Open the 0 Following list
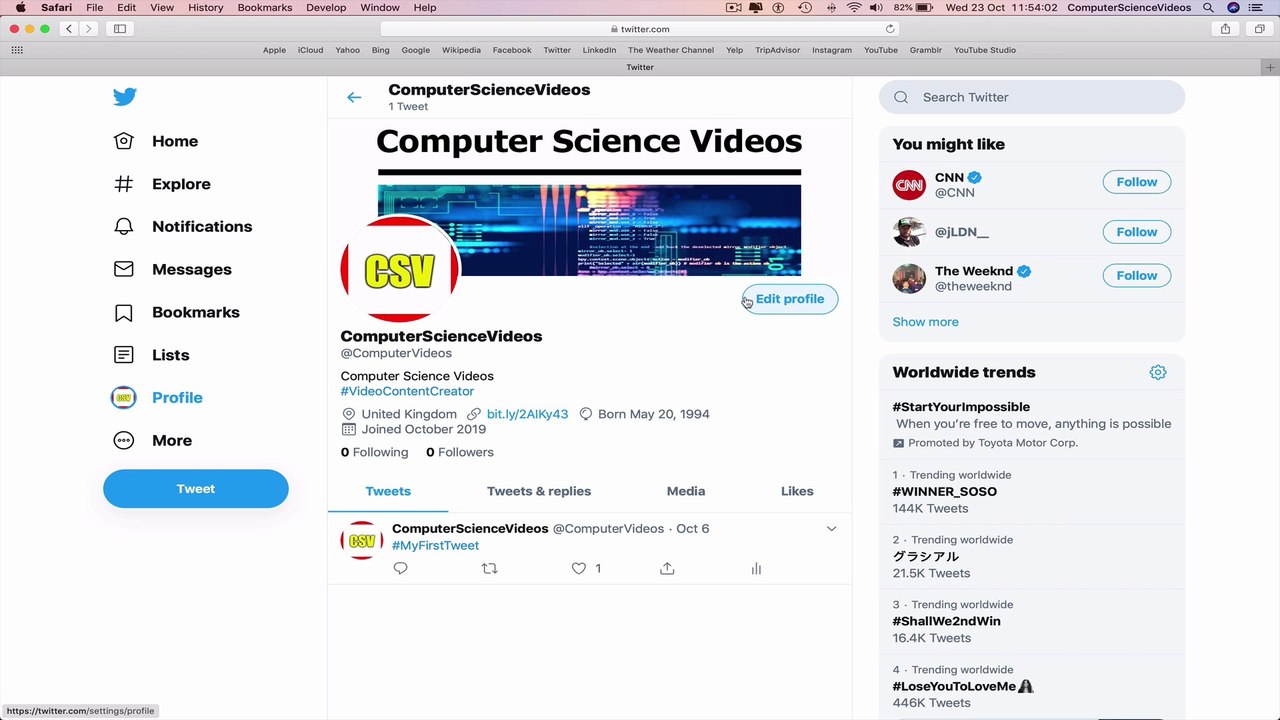Image resolution: width=1280 pixels, height=720 pixels. click(x=375, y=452)
